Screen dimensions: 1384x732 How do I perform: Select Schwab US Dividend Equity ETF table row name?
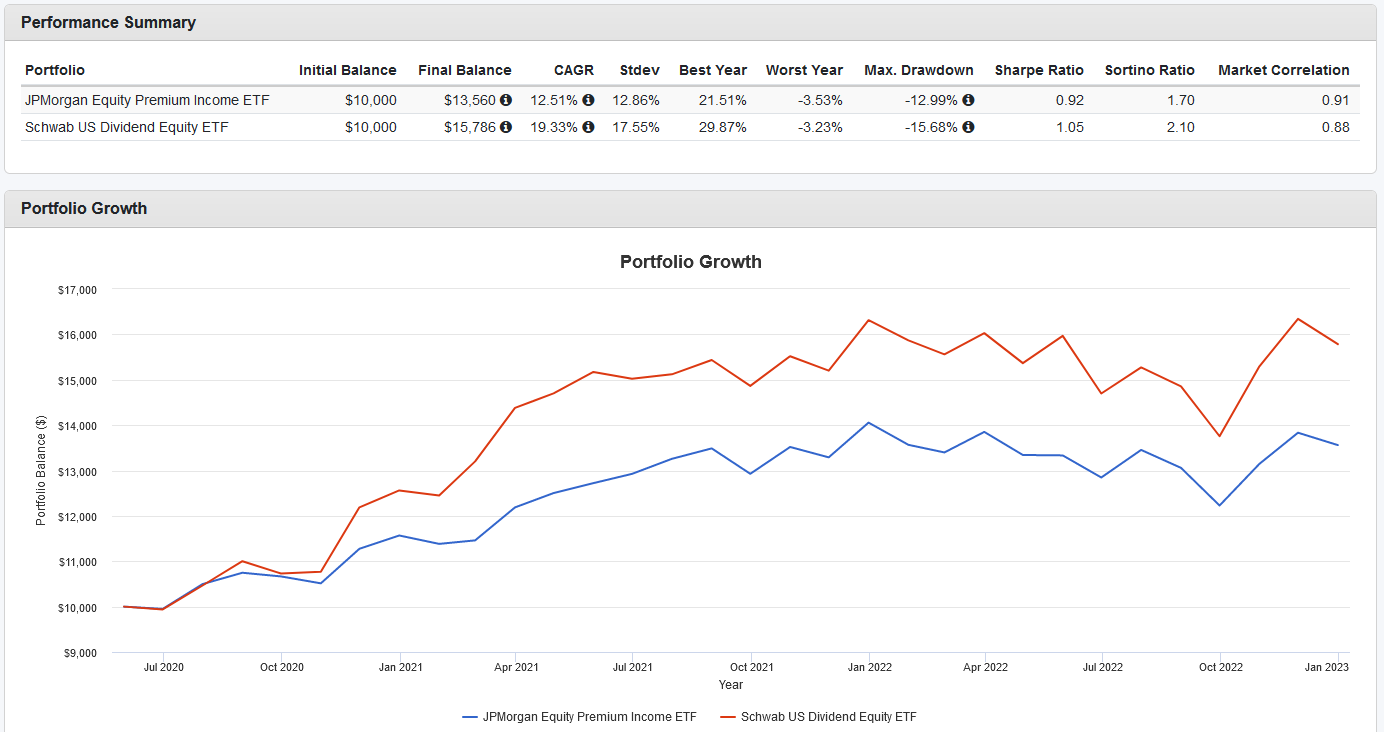pyautogui.click(x=127, y=127)
